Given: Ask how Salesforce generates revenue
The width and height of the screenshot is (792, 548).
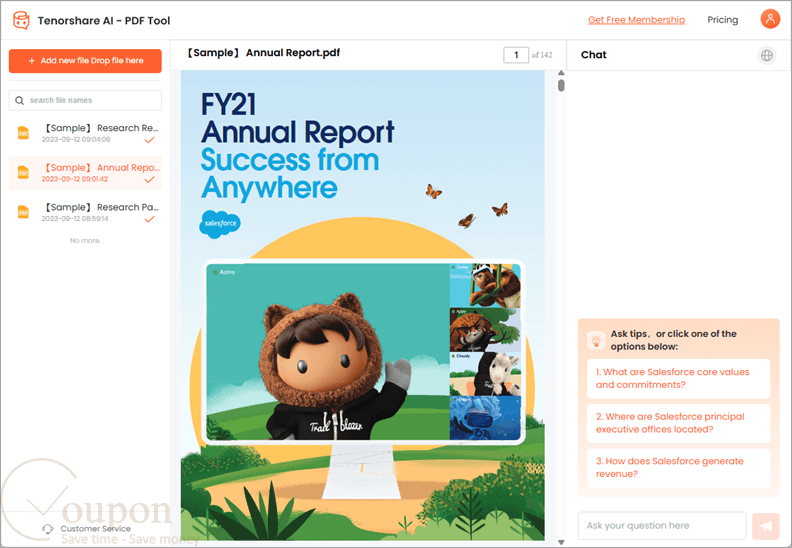Looking at the screenshot, I should click(678, 468).
